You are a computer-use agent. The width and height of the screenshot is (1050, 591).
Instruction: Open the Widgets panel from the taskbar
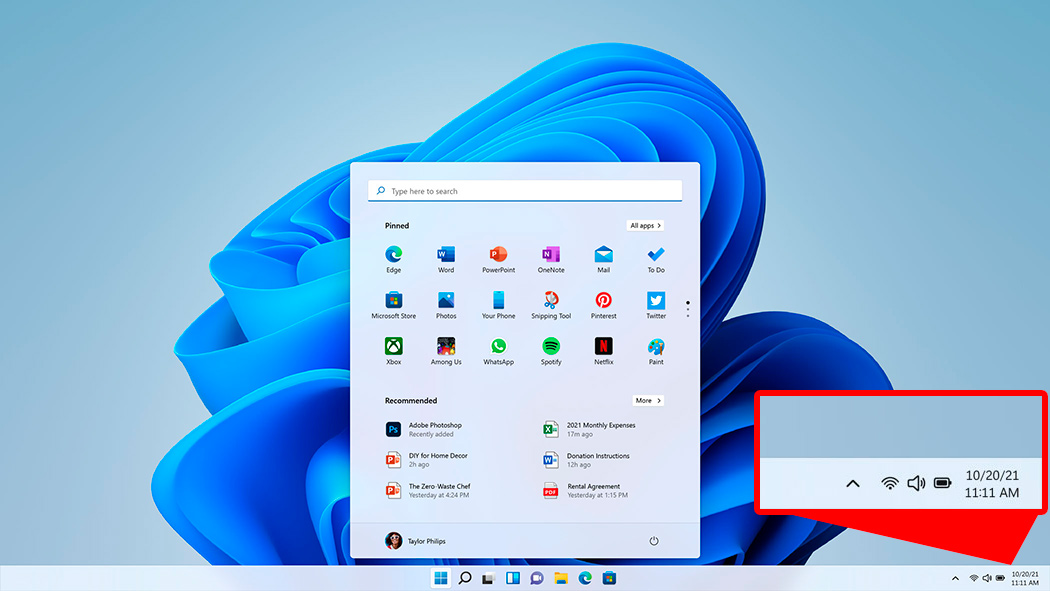[513, 578]
